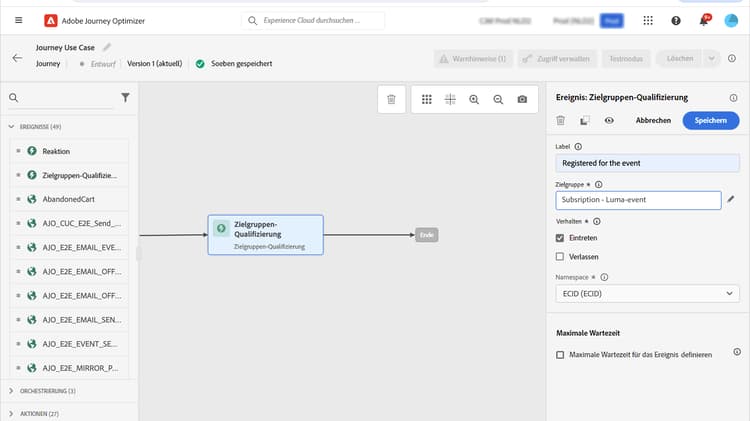Viewport: 750px width, 421px height.
Task: Collapse the EREIGNISSE section
Action: [11, 127]
